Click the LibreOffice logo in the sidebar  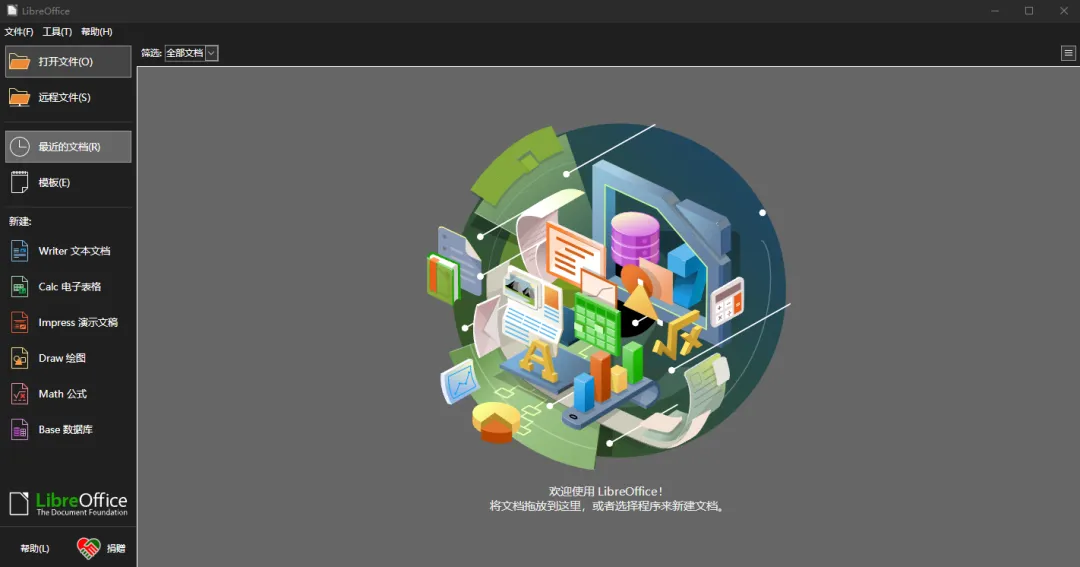tap(68, 504)
